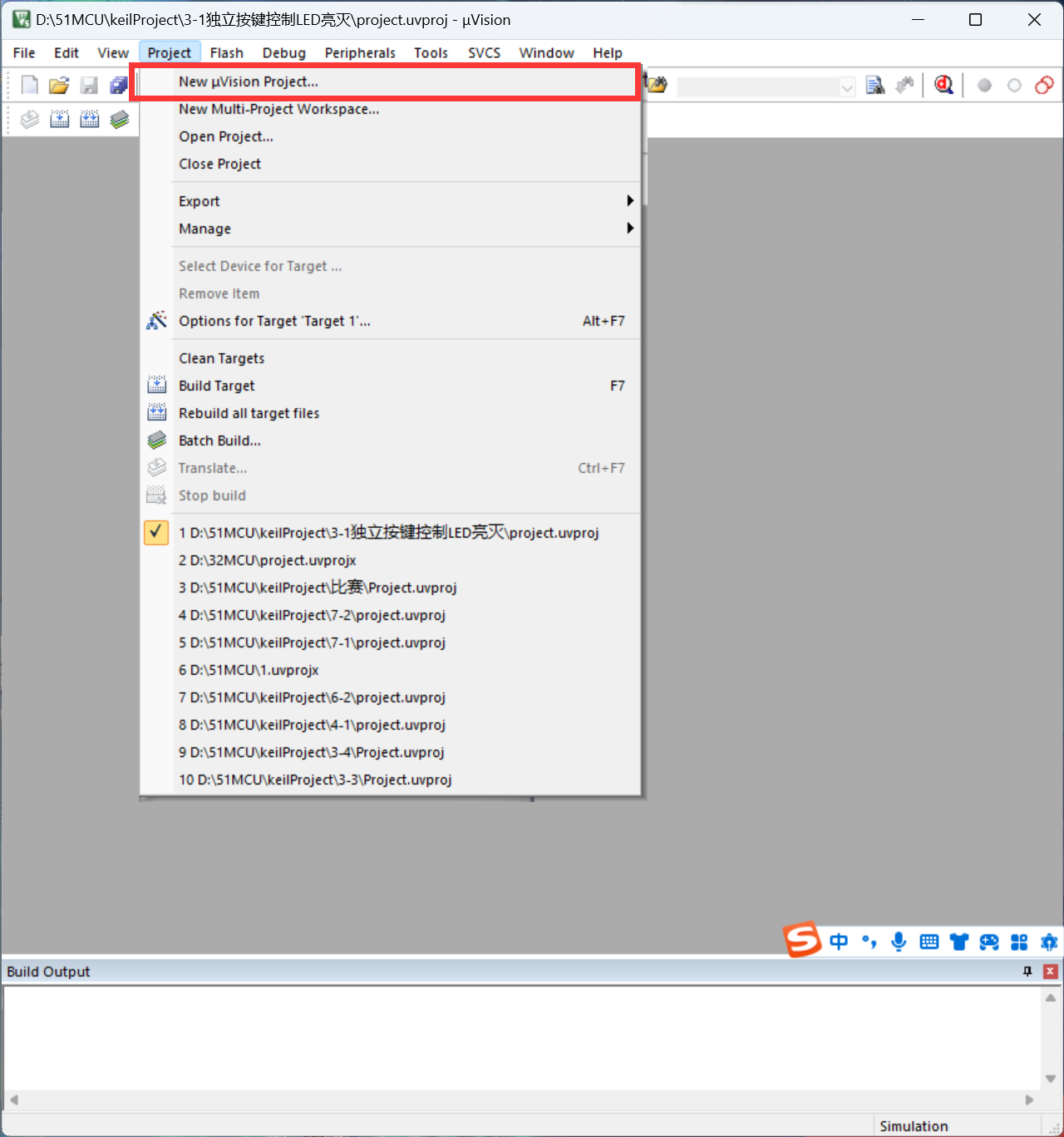Open the Help menu
The height and width of the screenshot is (1137, 1064).
(608, 52)
